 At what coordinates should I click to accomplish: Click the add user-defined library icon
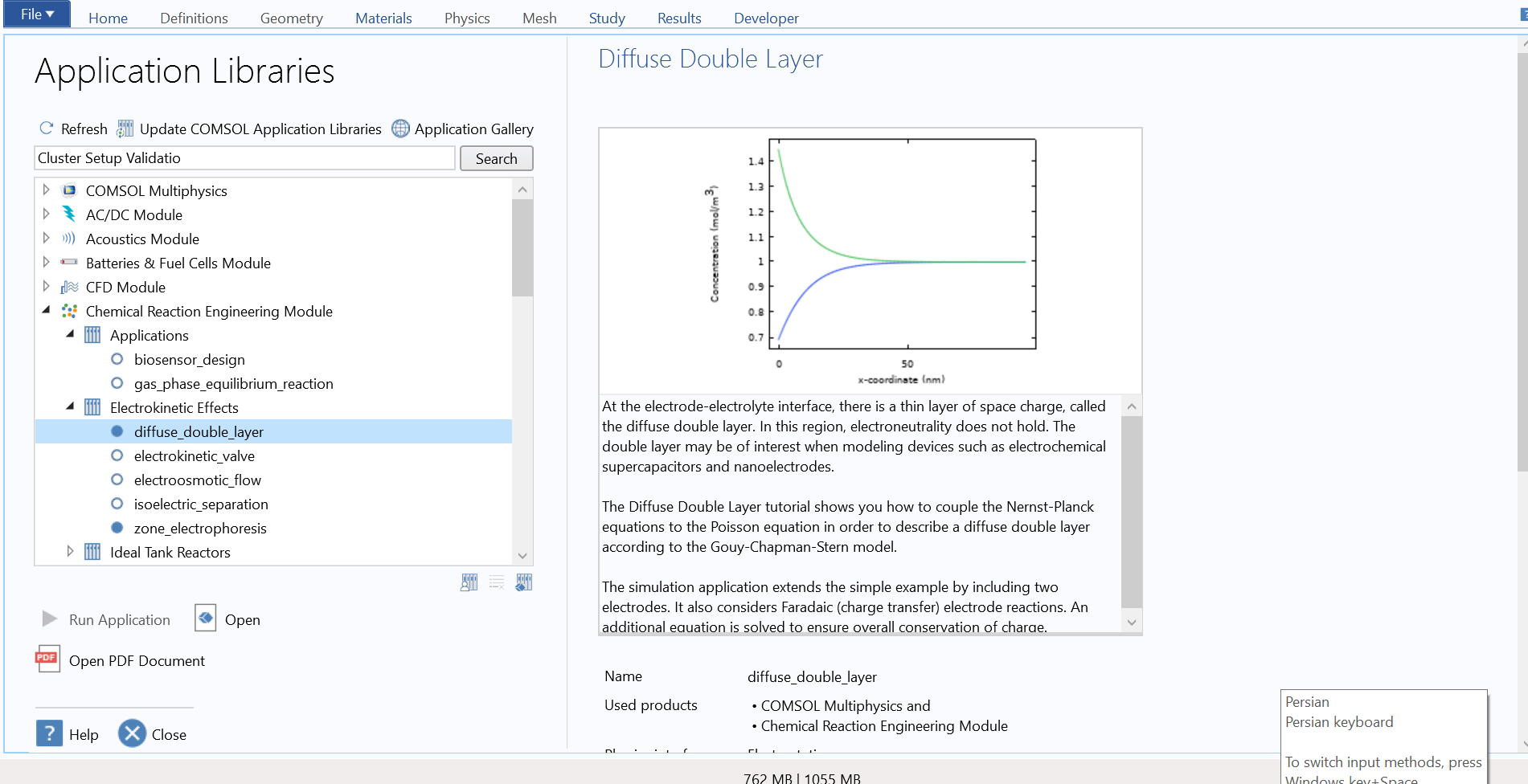pos(469,582)
